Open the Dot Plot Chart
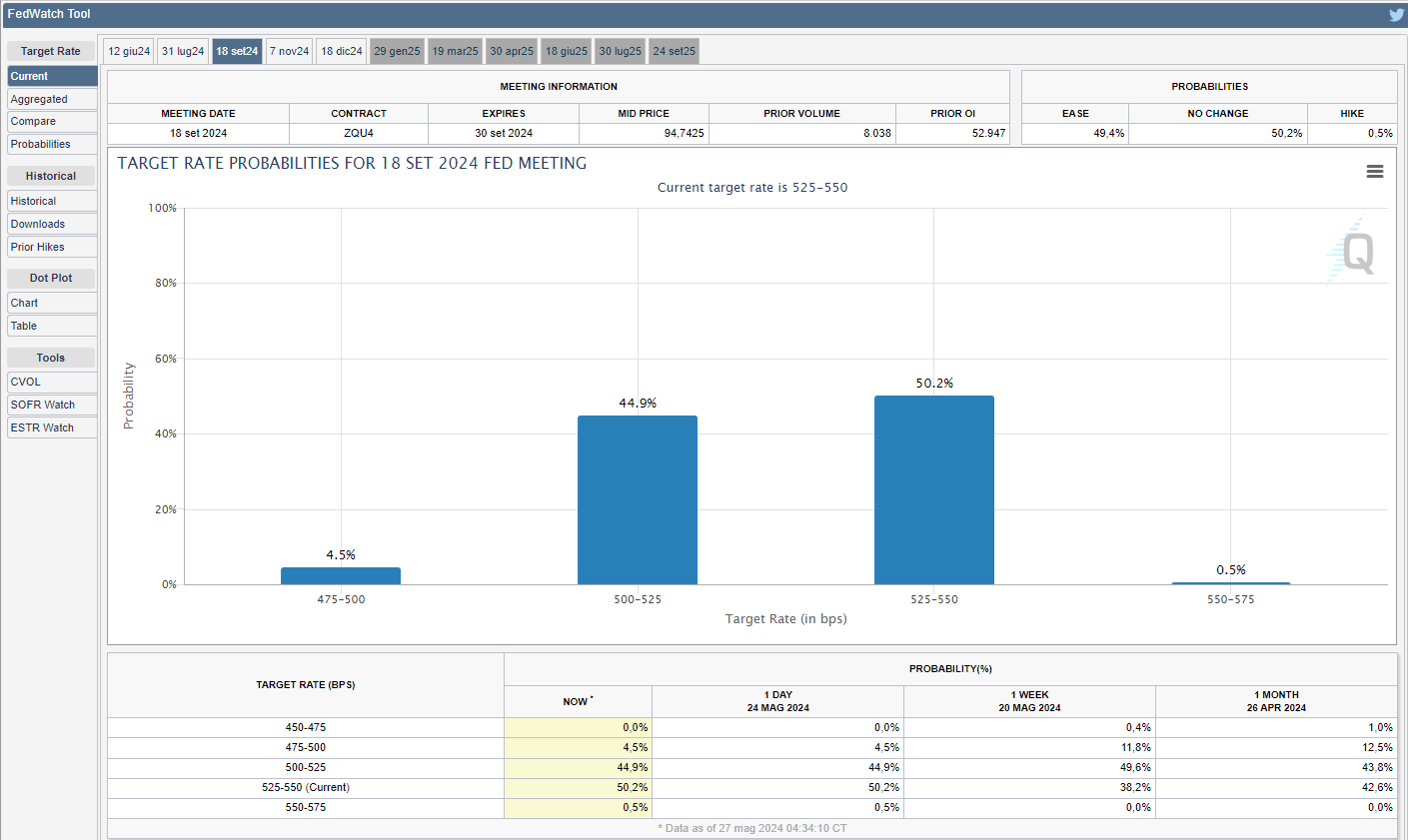Screen dimensions: 1408x840 pyautogui.click(x=52, y=303)
